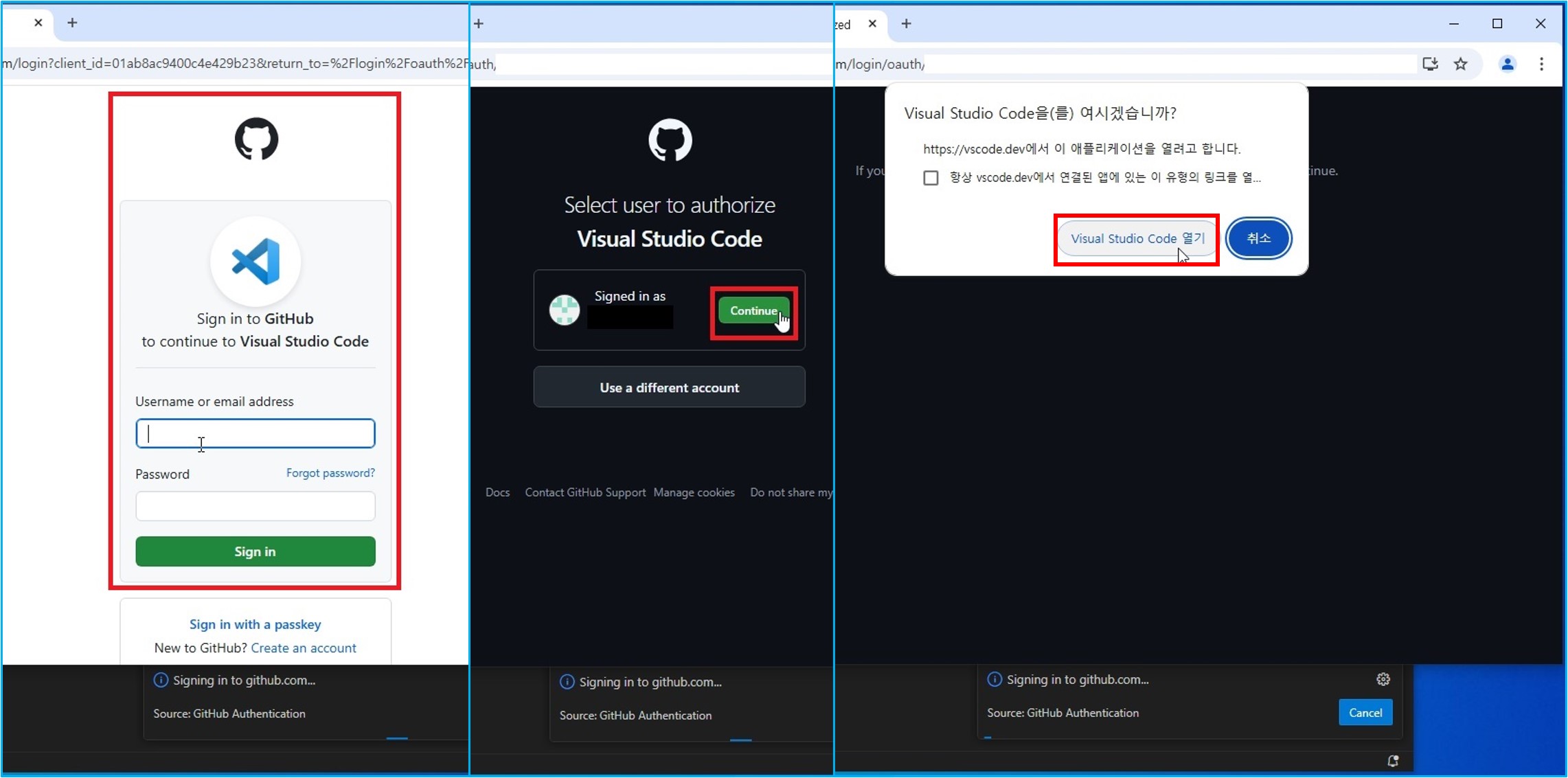Open a new tab in the middle browser panel

click(x=479, y=23)
